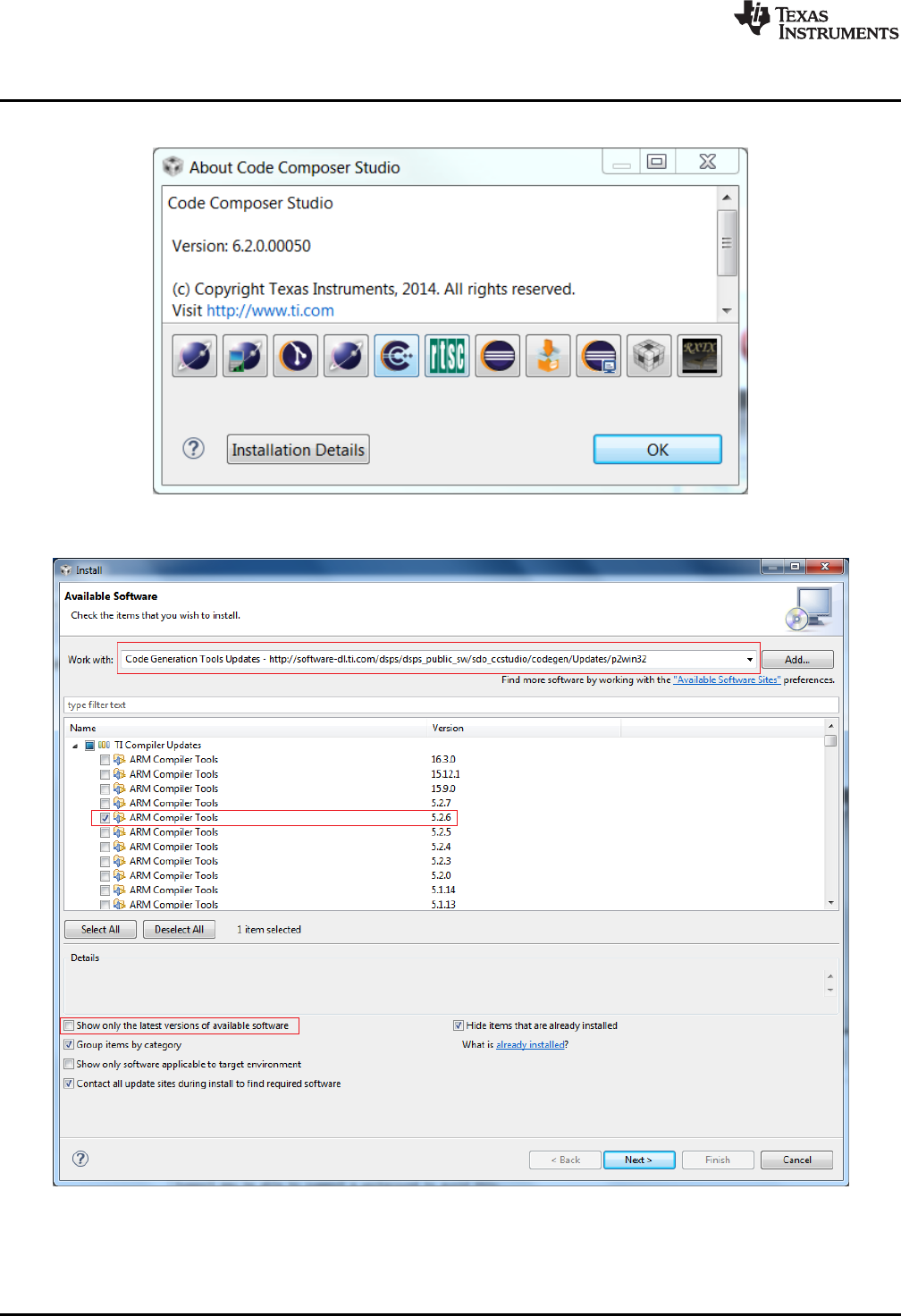This screenshot has width=901, height=1316.
Task: Click the first planet plug-in icon
Action: tap(195, 356)
